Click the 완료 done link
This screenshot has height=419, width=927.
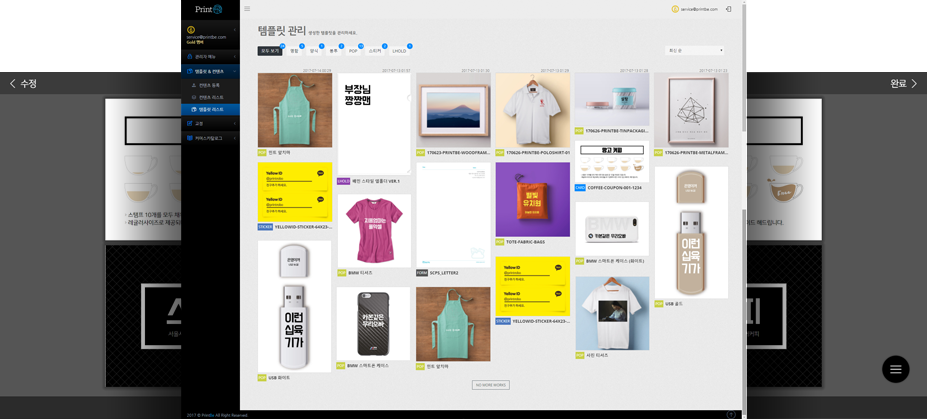(x=904, y=84)
